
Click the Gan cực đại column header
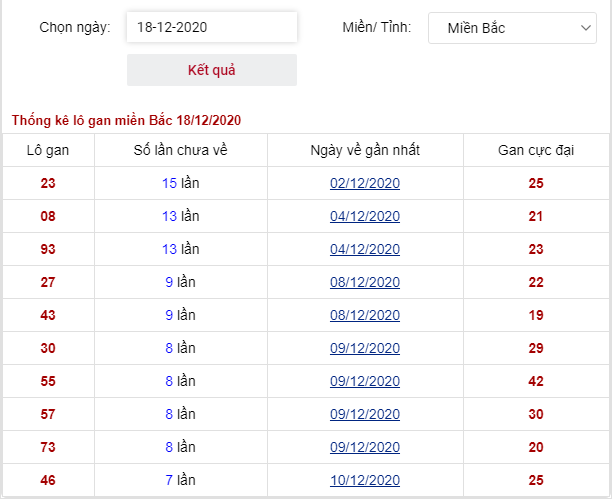pos(536,150)
